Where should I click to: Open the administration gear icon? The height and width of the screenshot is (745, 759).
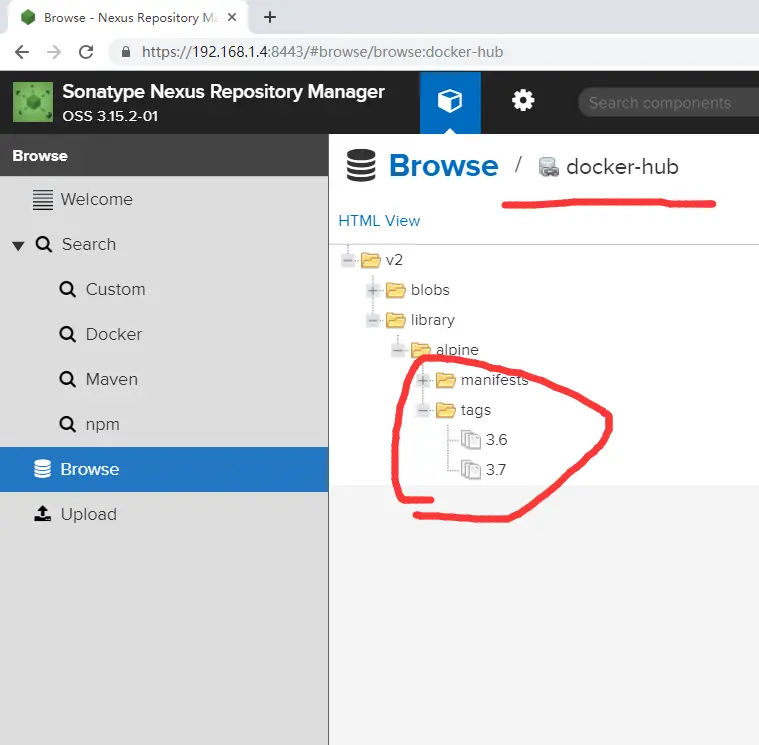point(523,101)
